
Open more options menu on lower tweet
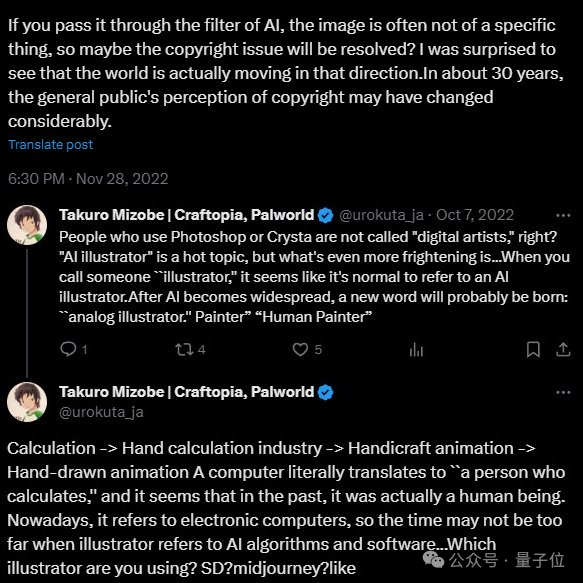pyautogui.click(x=563, y=392)
